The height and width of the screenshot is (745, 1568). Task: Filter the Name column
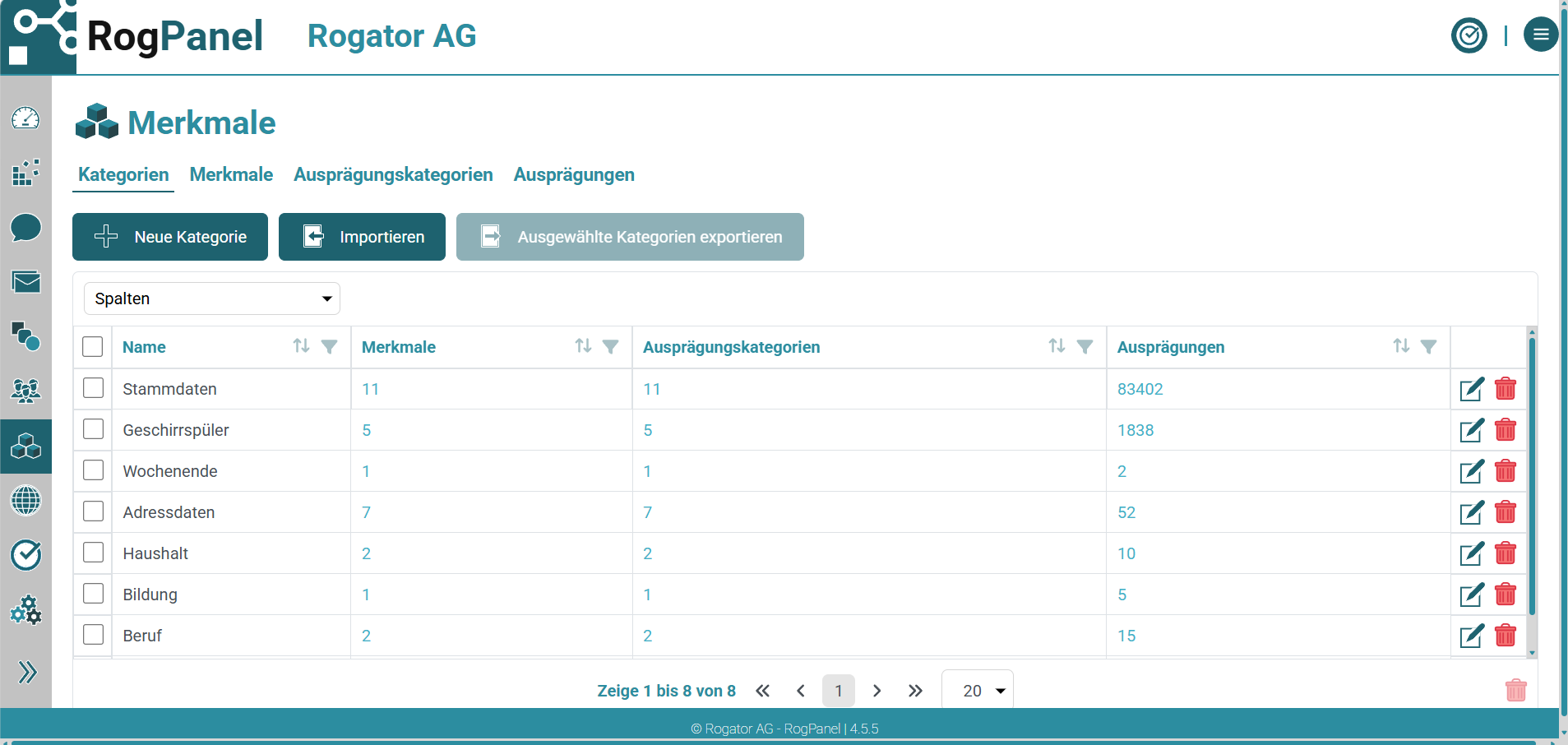coord(329,347)
